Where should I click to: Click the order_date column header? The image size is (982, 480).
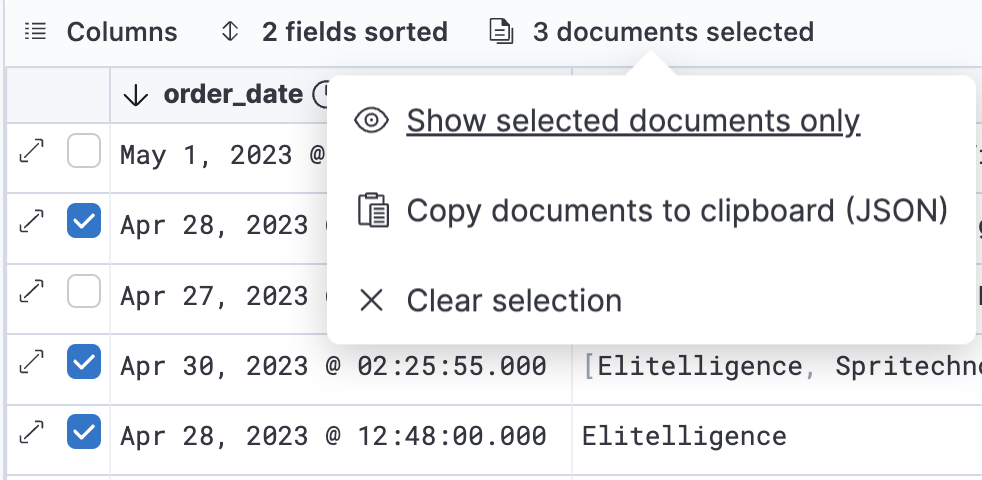pos(232,95)
